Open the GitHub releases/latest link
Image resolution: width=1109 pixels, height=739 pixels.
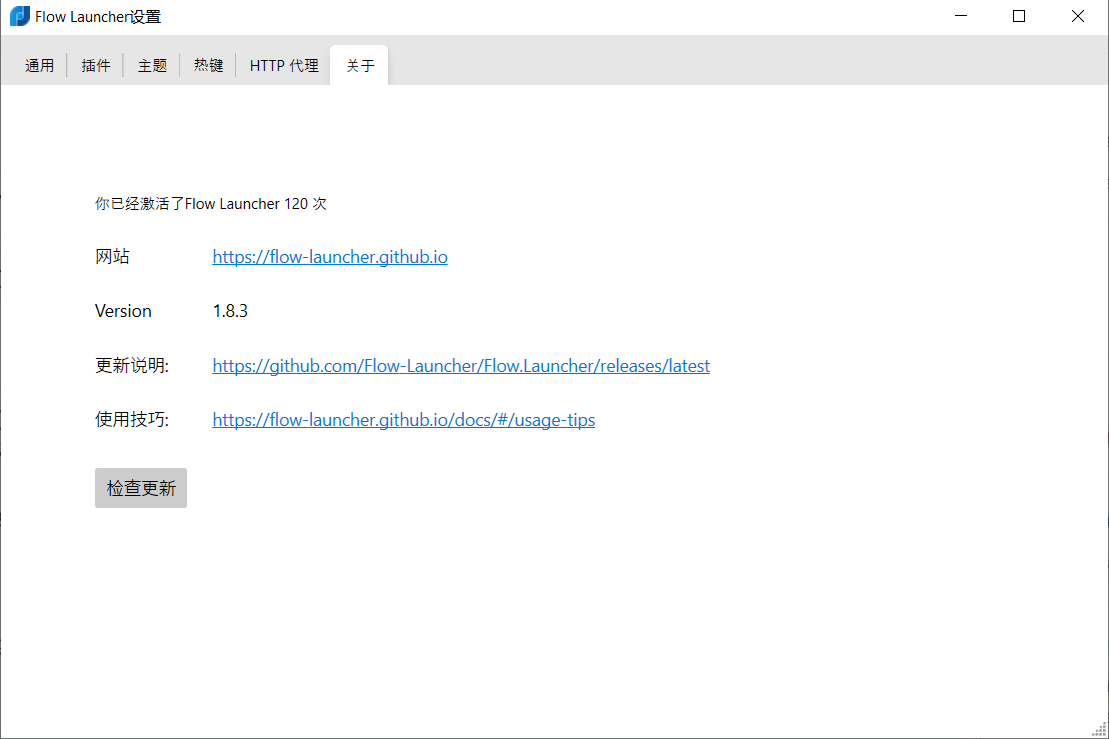pyautogui.click(x=460, y=366)
